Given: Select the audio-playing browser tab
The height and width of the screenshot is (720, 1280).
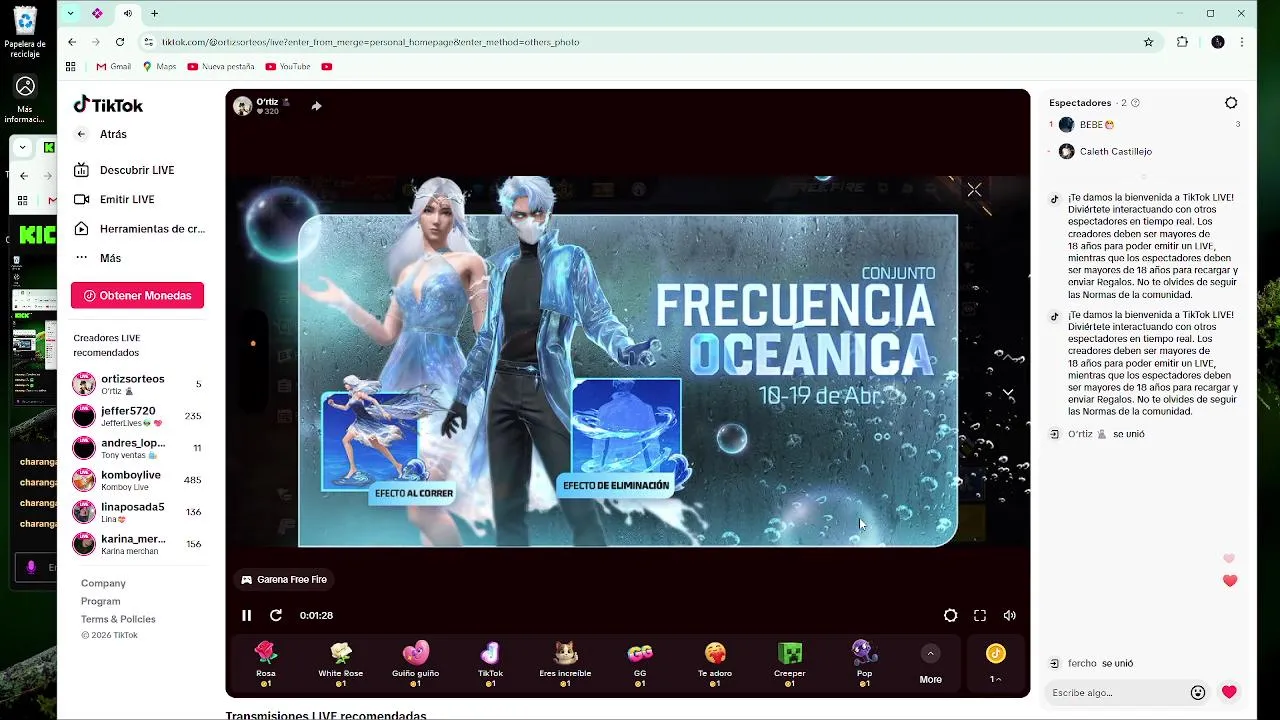Looking at the screenshot, I should (127, 14).
